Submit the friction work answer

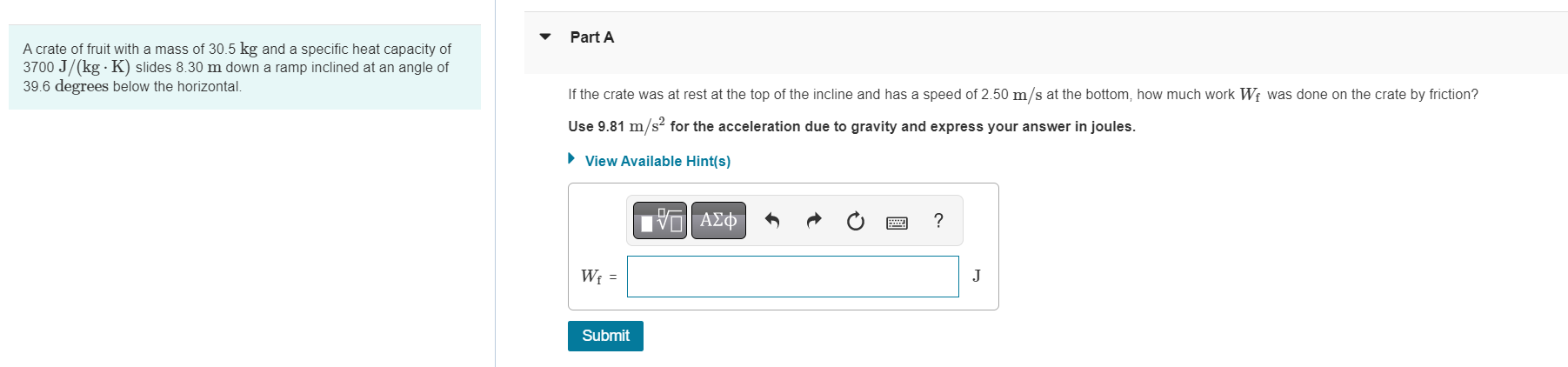click(605, 336)
